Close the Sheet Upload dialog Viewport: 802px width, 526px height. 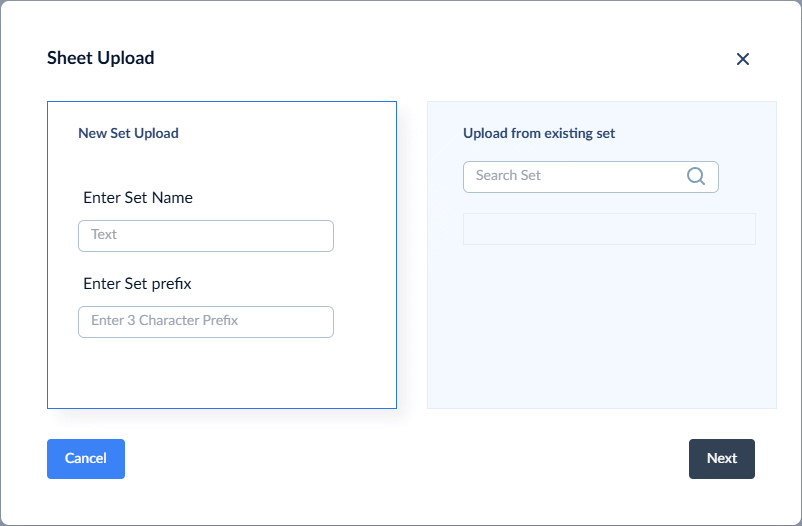tap(743, 59)
